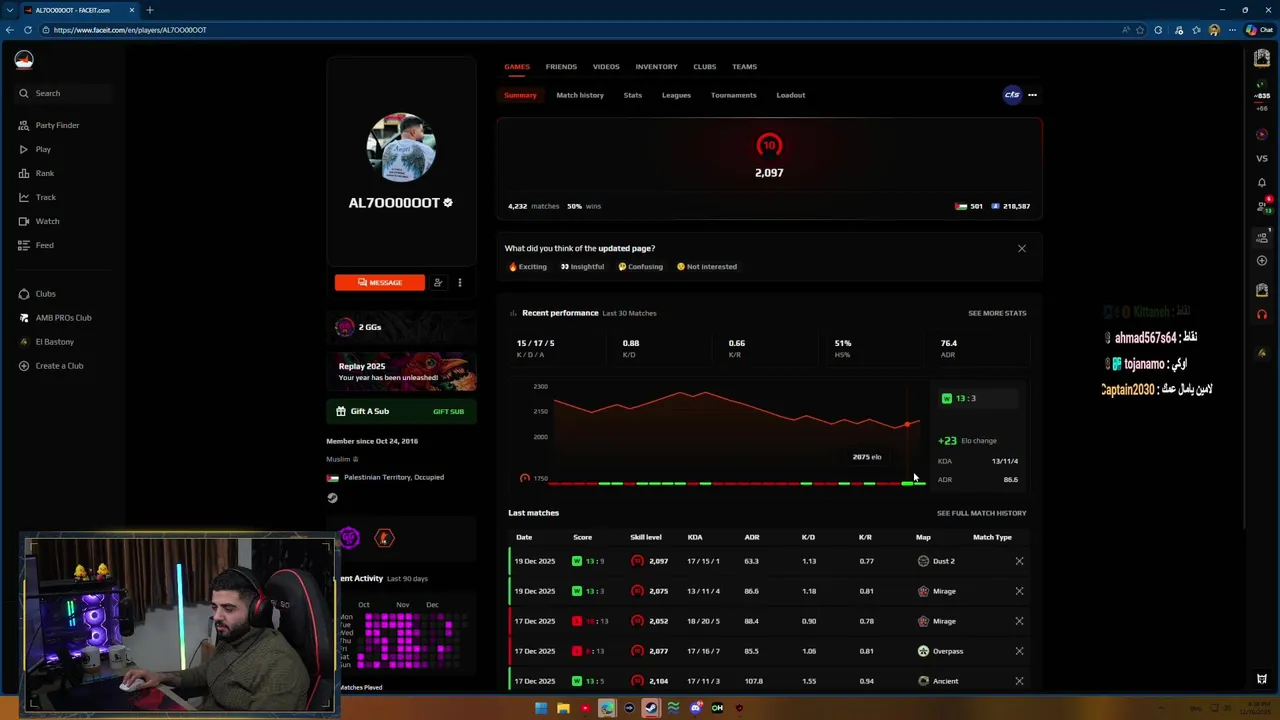Viewport: 1280px width, 720px height.
Task: Click See More Stats link
Action: coord(997,313)
